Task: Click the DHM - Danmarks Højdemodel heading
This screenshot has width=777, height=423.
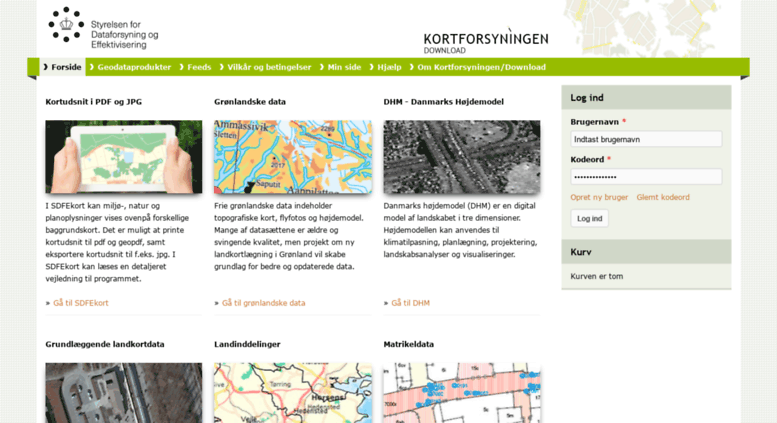Action: point(444,102)
